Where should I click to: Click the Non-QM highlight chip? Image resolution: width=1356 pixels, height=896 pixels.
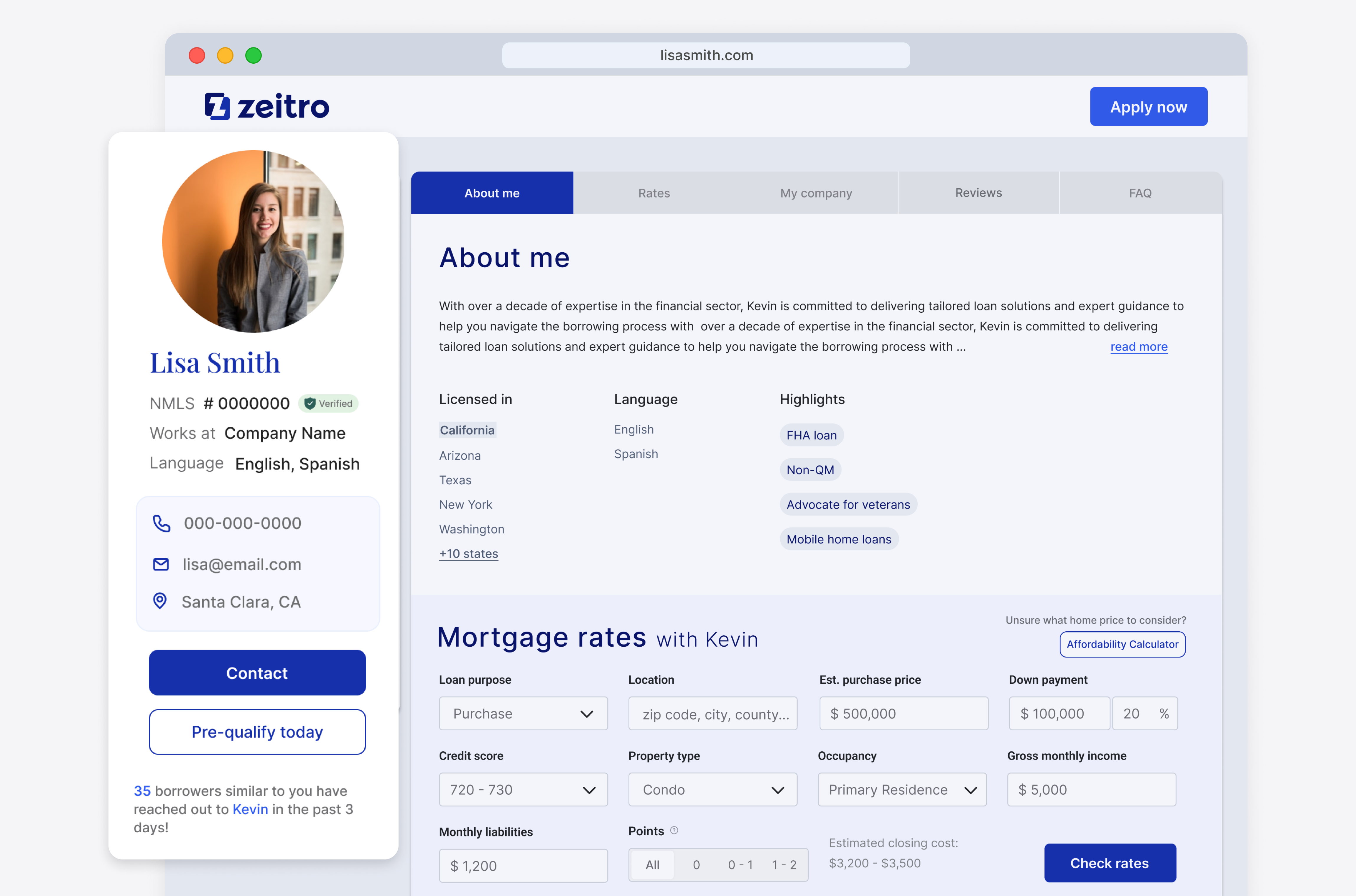click(810, 470)
